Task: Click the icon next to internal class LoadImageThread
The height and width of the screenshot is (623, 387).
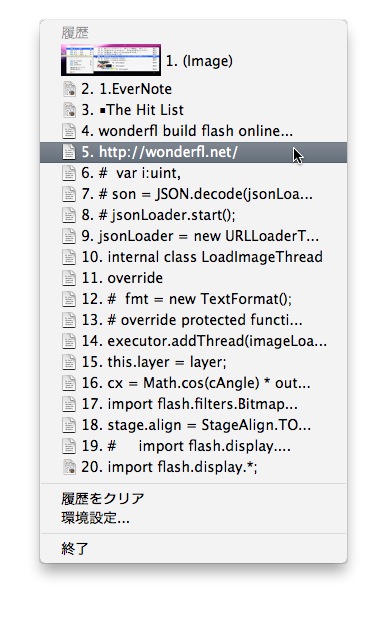Action: 69,257
